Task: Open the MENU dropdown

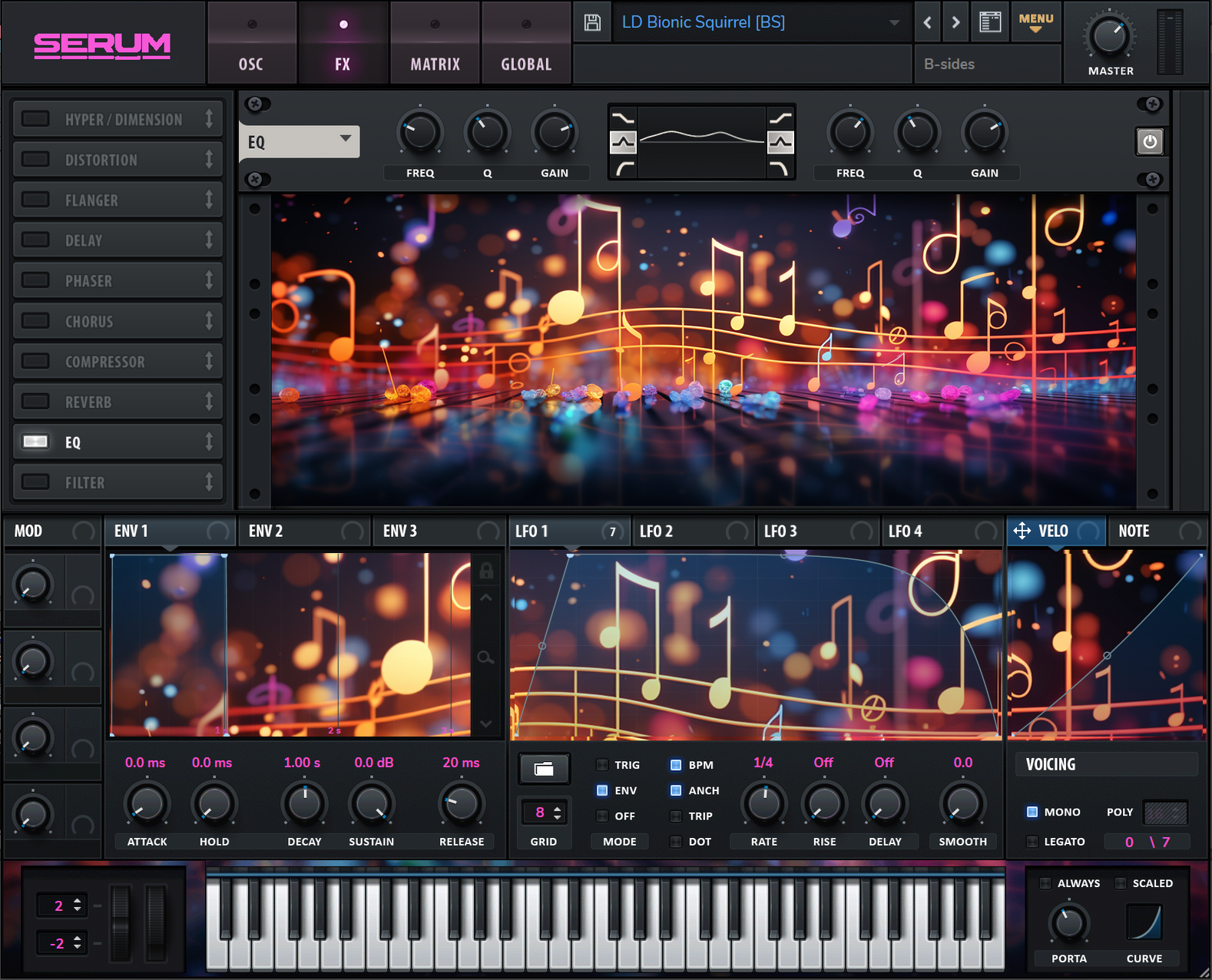Action: tap(1035, 22)
